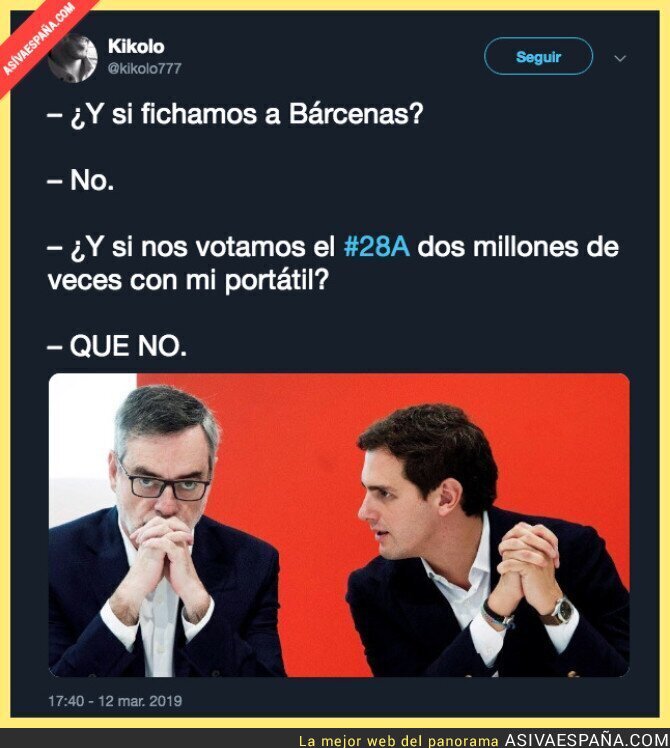This screenshot has height=748, width=670.
Task: Click the '– QUE NO.' line
Action: click(117, 346)
